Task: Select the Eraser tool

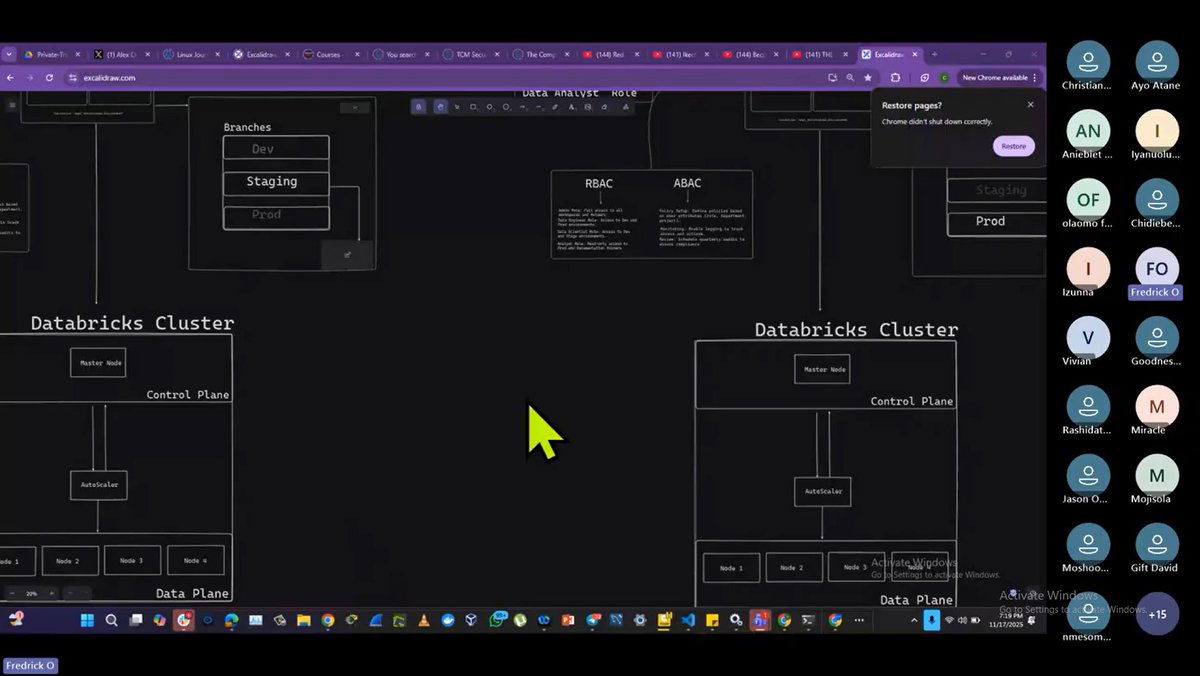Action: (604, 107)
